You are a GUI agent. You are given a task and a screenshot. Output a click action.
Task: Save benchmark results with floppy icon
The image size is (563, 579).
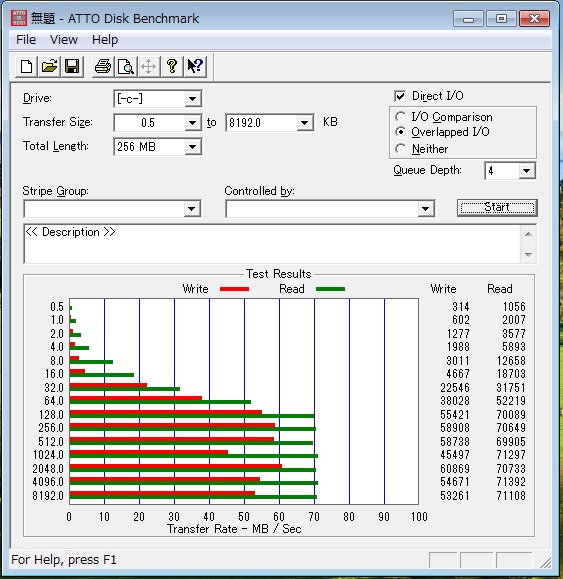pos(72,67)
